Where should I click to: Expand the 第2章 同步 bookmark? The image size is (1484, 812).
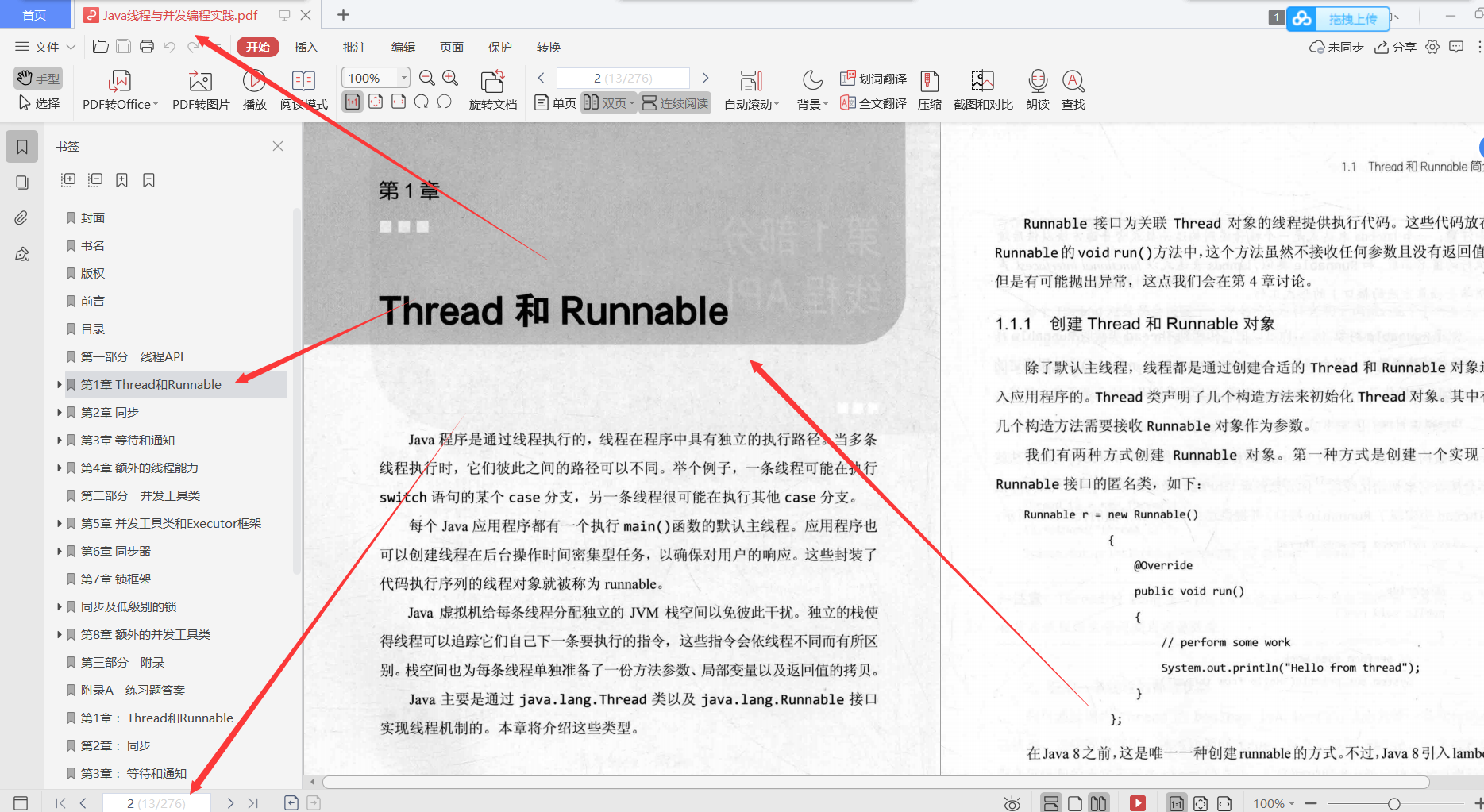click(60, 413)
